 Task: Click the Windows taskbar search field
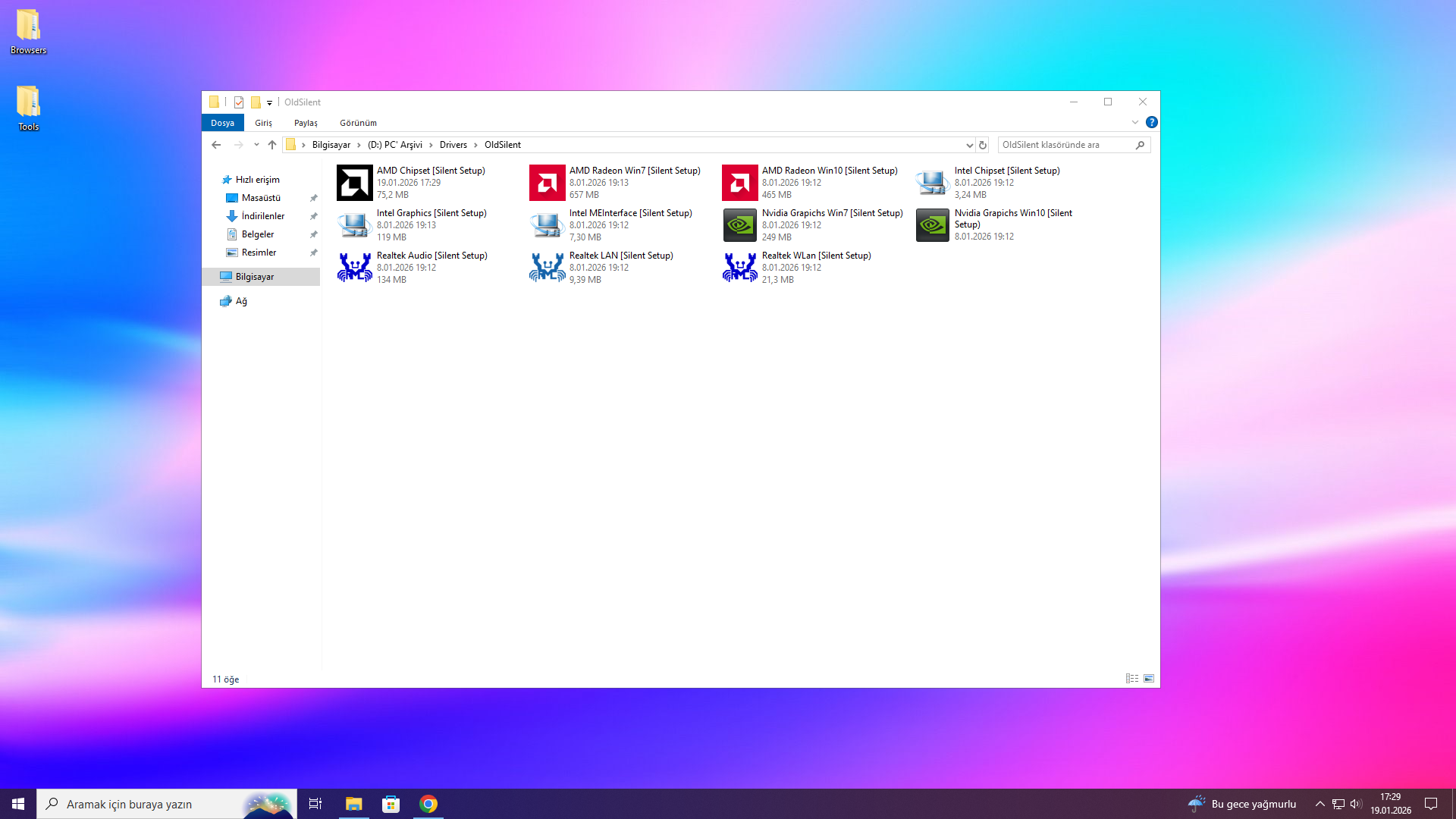click(167, 804)
